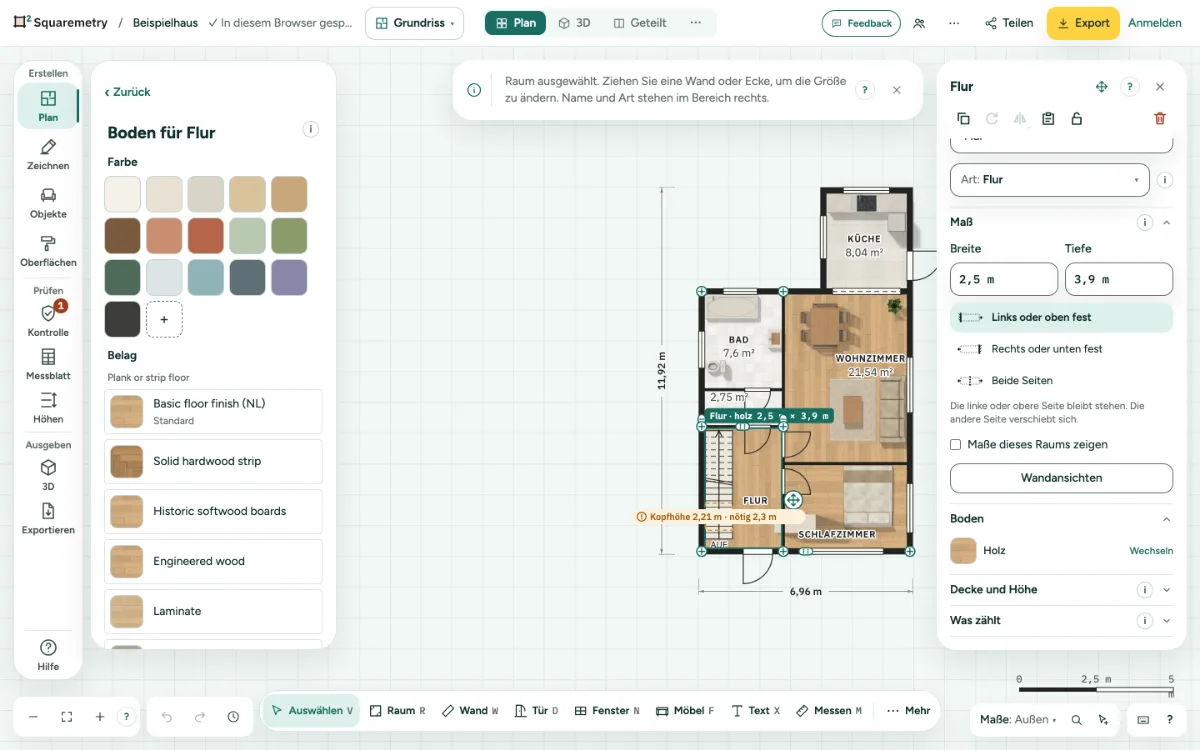The image size is (1200, 750).
Task: Open the history clock in the bottom bar
Action: 233,717
